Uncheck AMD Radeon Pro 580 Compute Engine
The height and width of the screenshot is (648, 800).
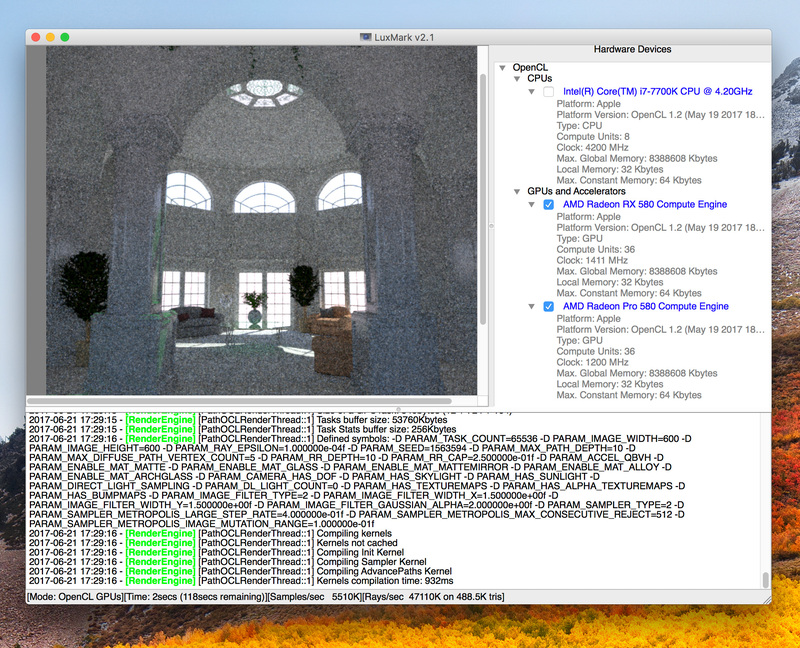click(x=548, y=307)
